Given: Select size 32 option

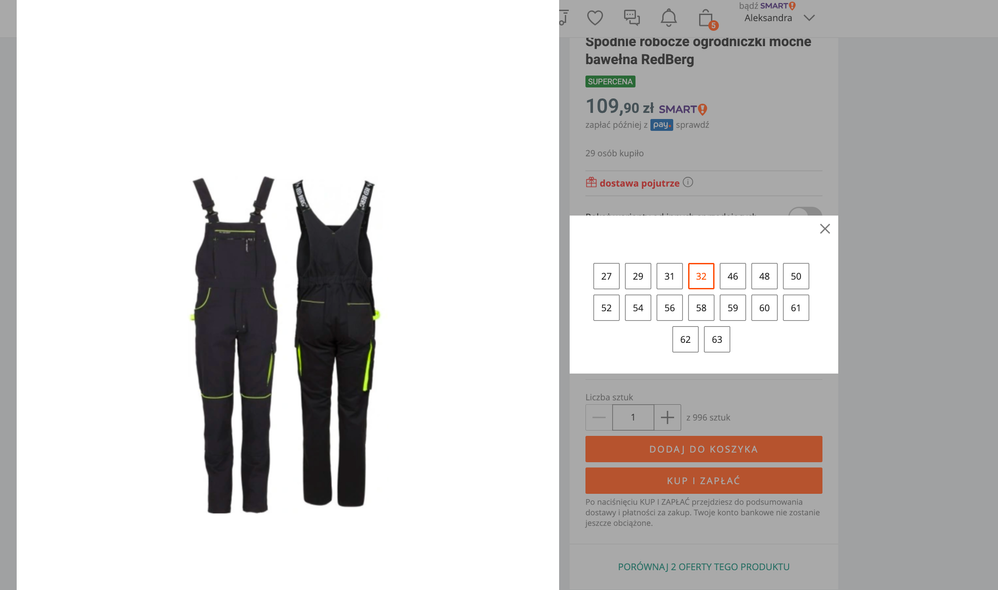Looking at the screenshot, I should 701,276.
